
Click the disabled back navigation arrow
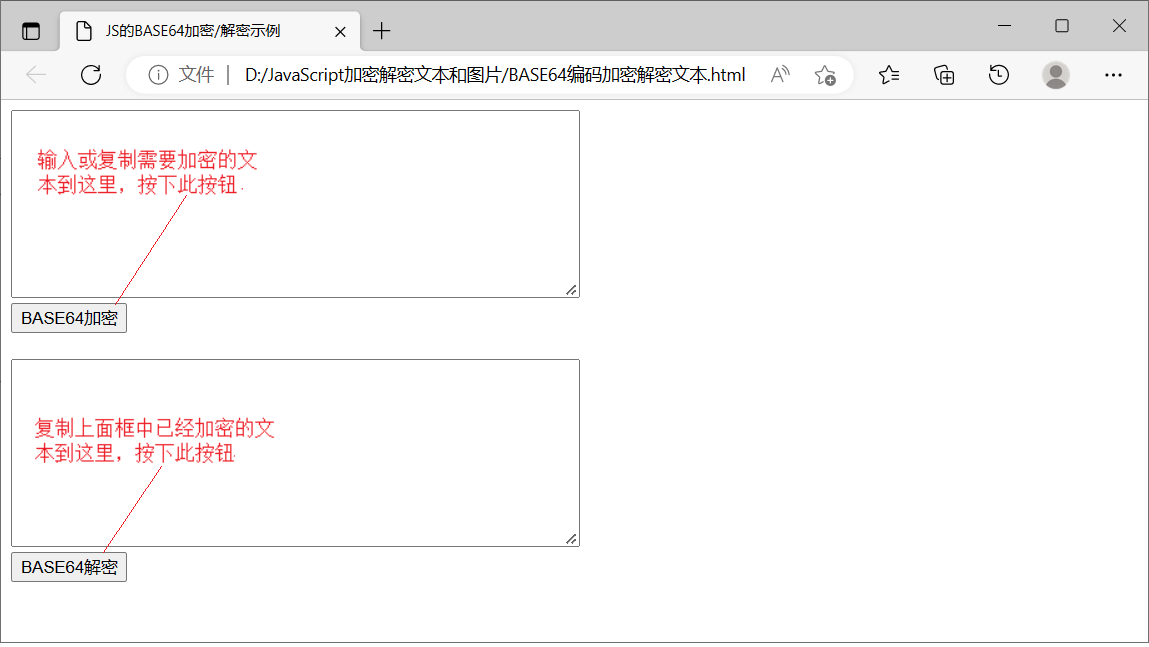tap(35, 74)
